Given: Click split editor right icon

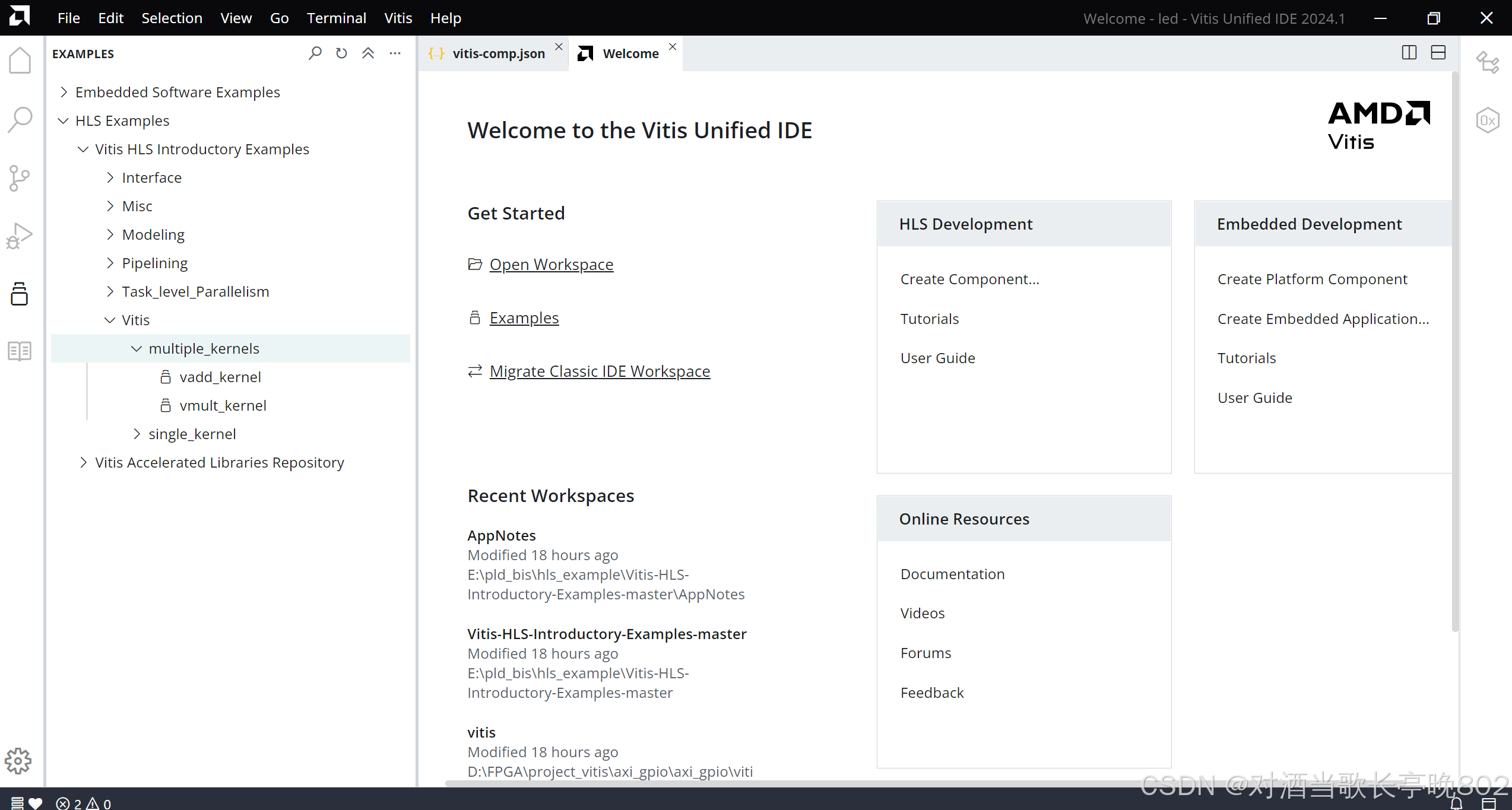Looking at the screenshot, I should [x=1409, y=53].
